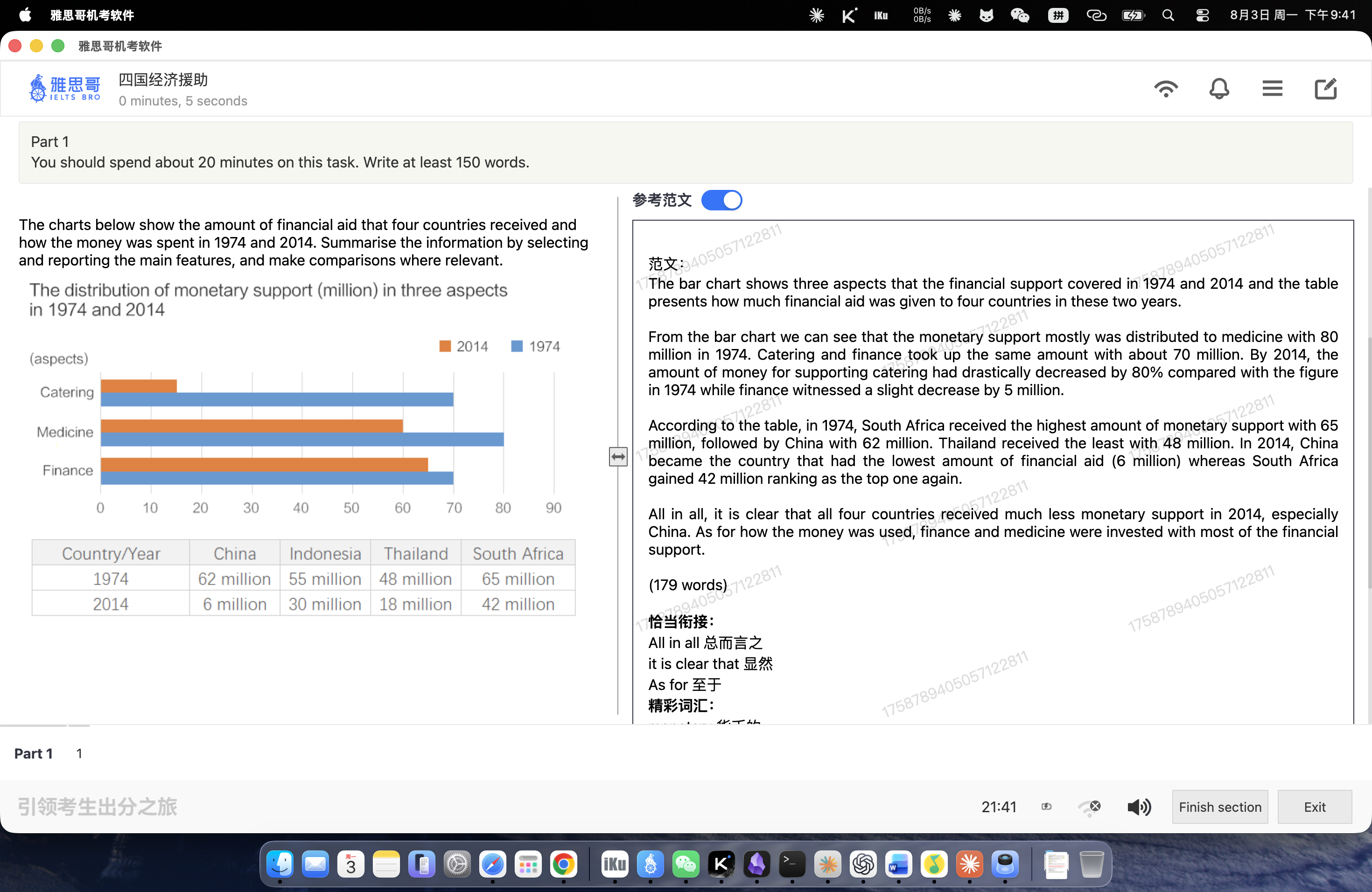Image resolution: width=1372 pixels, height=892 pixels.
Task: Click the WeChat icon in menu bar
Action: click(1020, 15)
